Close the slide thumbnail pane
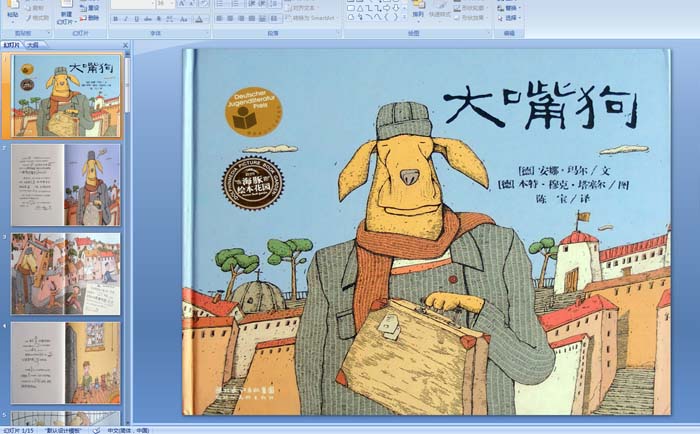 (x=125, y=45)
